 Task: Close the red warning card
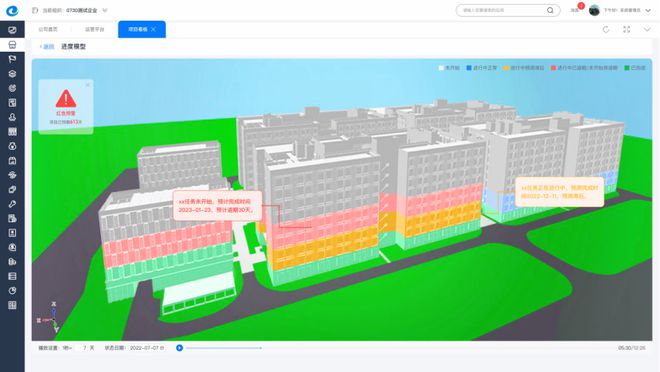pos(88,85)
